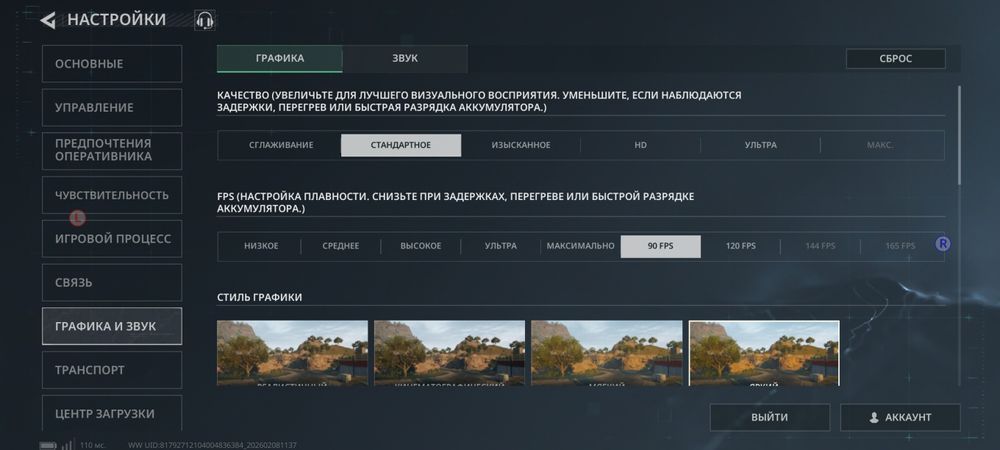The width and height of the screenshot is (1000, 450).
Task: Set FPS to ВЫСОКОЕ
Action: click(420, 246)
